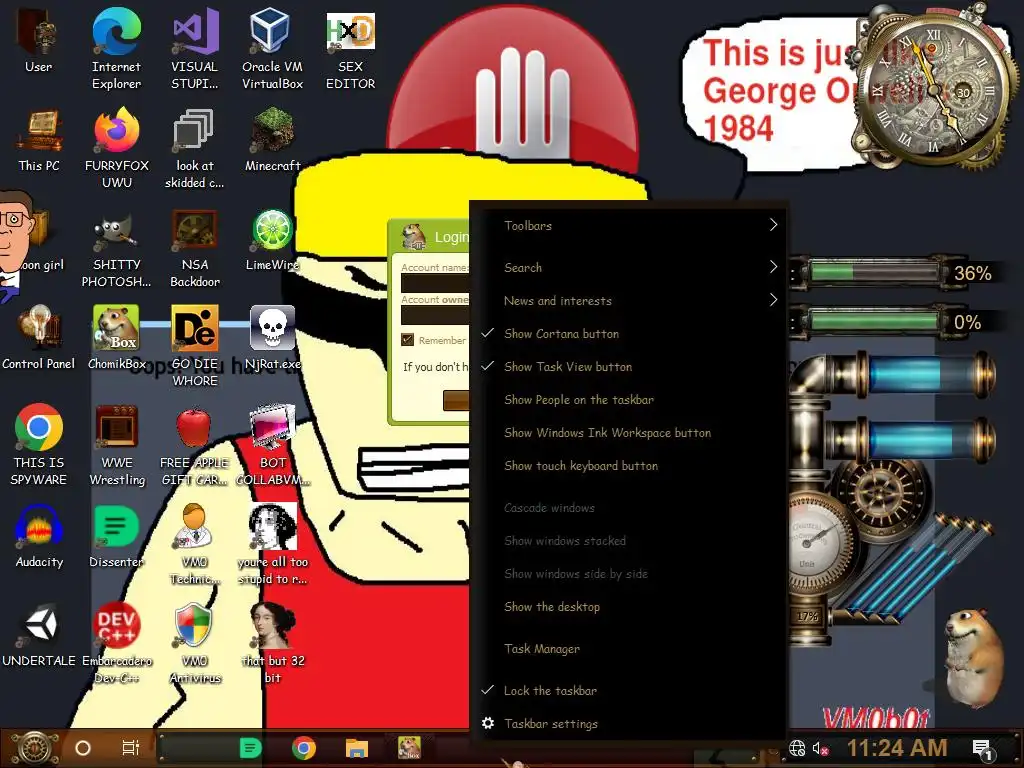Switch to ChomikBox taskbar app
The width and height of the screenshot is (1024, 768).
coord(409,748)
